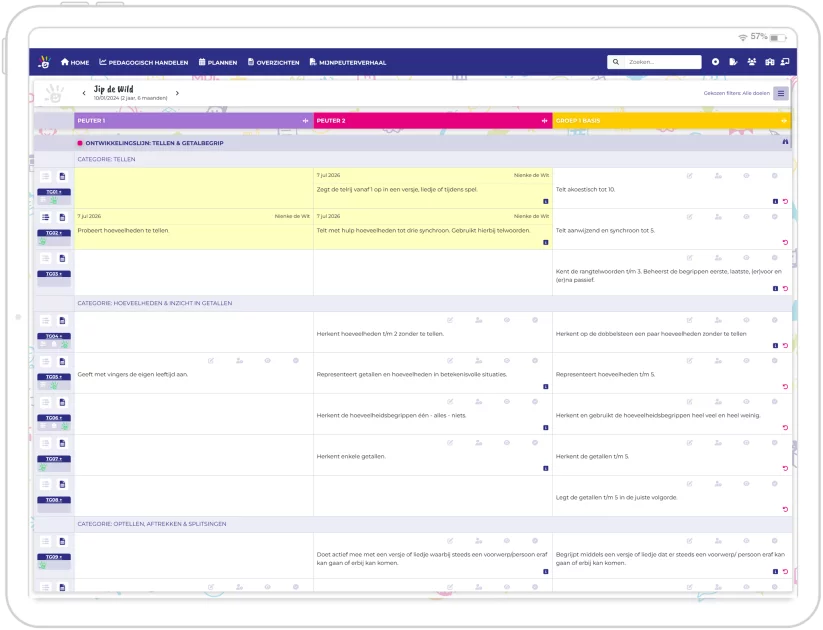Open the edit-document icon in navbar

[733, 62]
